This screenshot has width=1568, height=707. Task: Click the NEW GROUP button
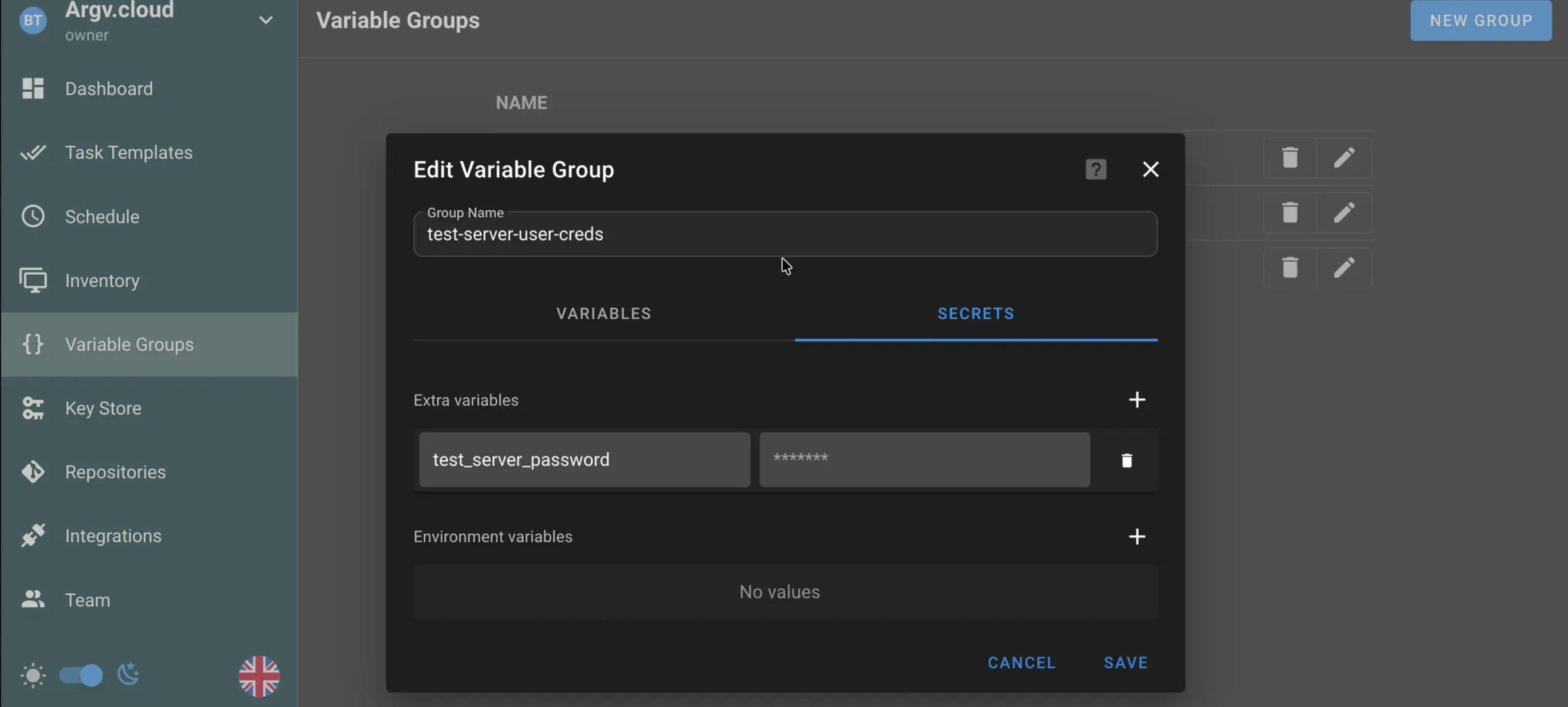coord(1481,20)
